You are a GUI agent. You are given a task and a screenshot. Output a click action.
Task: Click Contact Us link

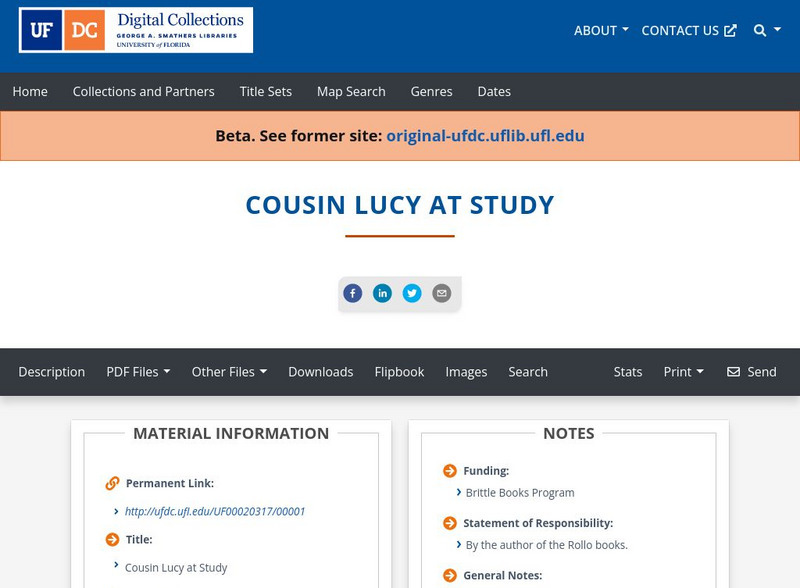click(x=689, y=31)
